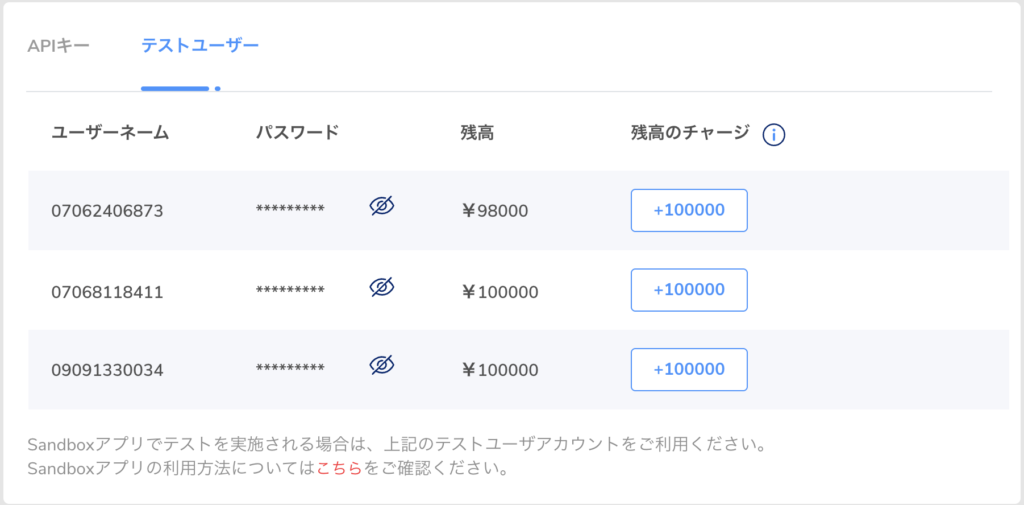Select the テストユーザー tab
Screen dimensions: 1024x505
pos(200,46)
